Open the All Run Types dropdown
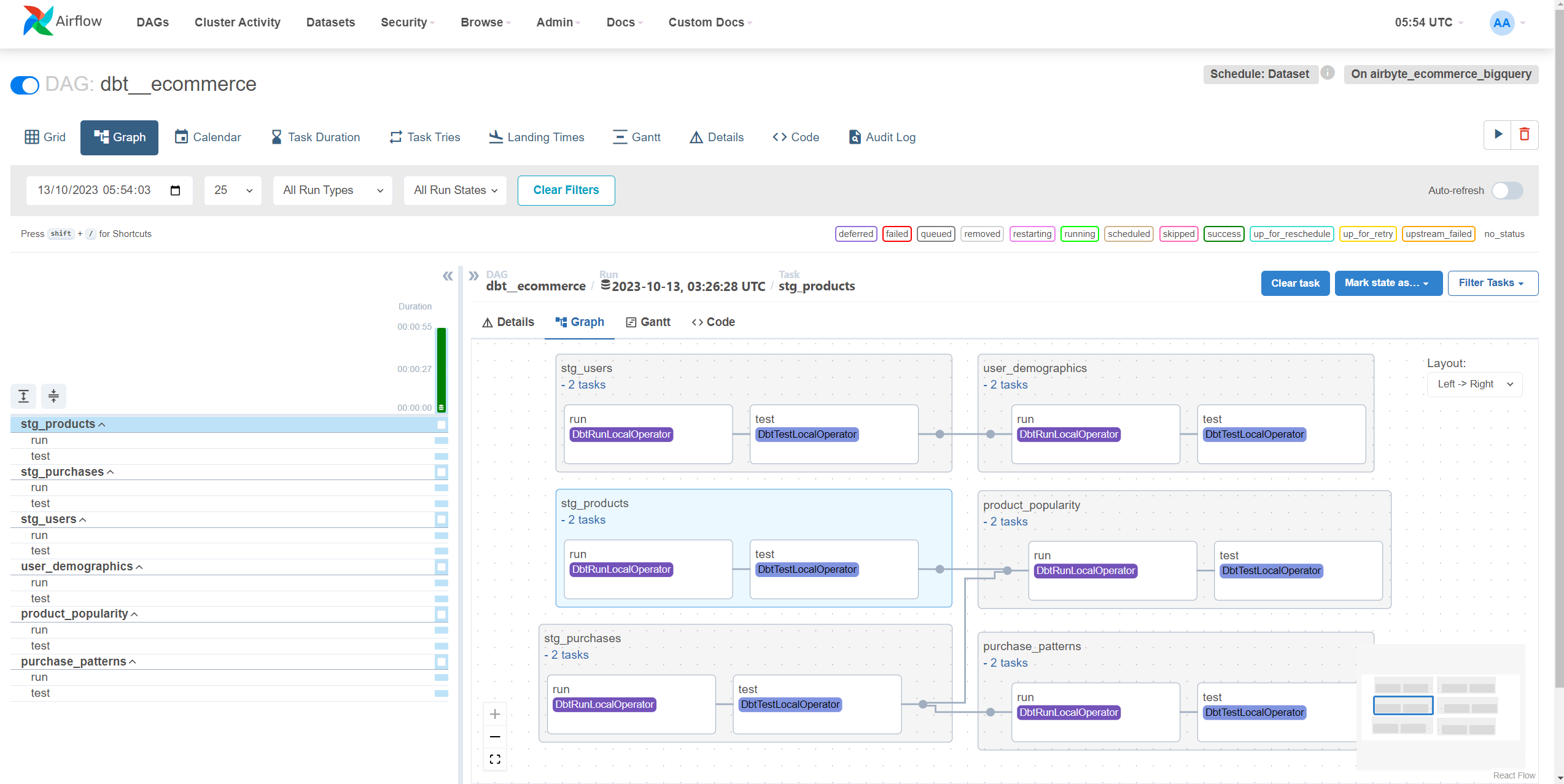 click(x=332, y=190)
